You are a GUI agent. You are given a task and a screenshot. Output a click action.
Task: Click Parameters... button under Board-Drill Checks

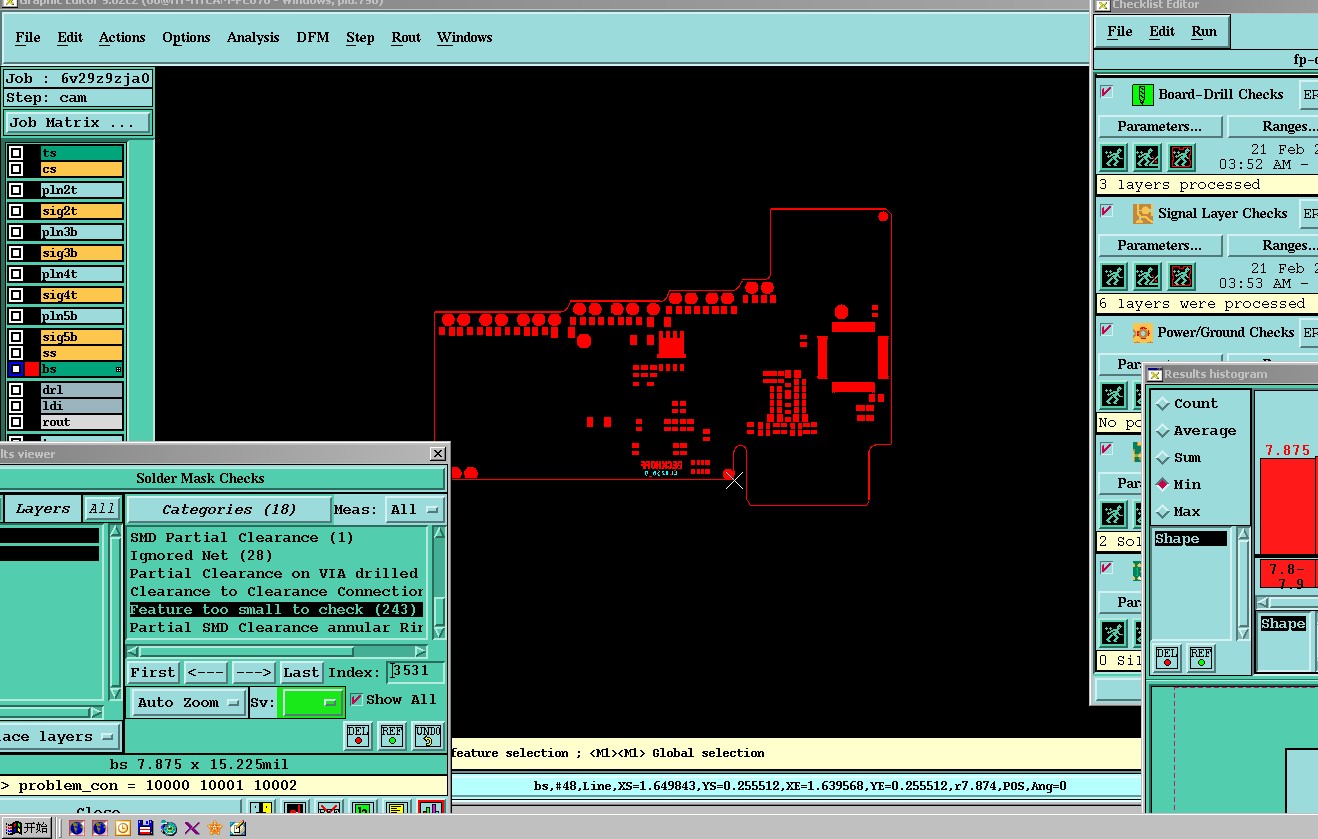[1160, 127]
